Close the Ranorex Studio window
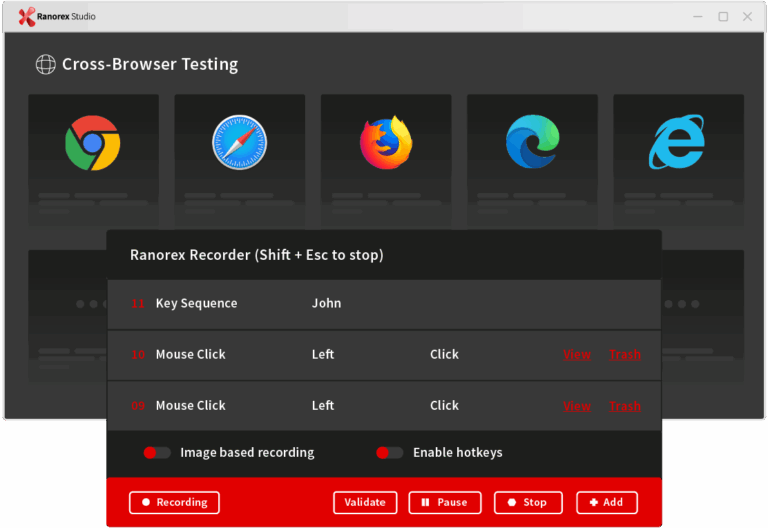Viewport: 768px width, 528px height. [x=747, y=17]
